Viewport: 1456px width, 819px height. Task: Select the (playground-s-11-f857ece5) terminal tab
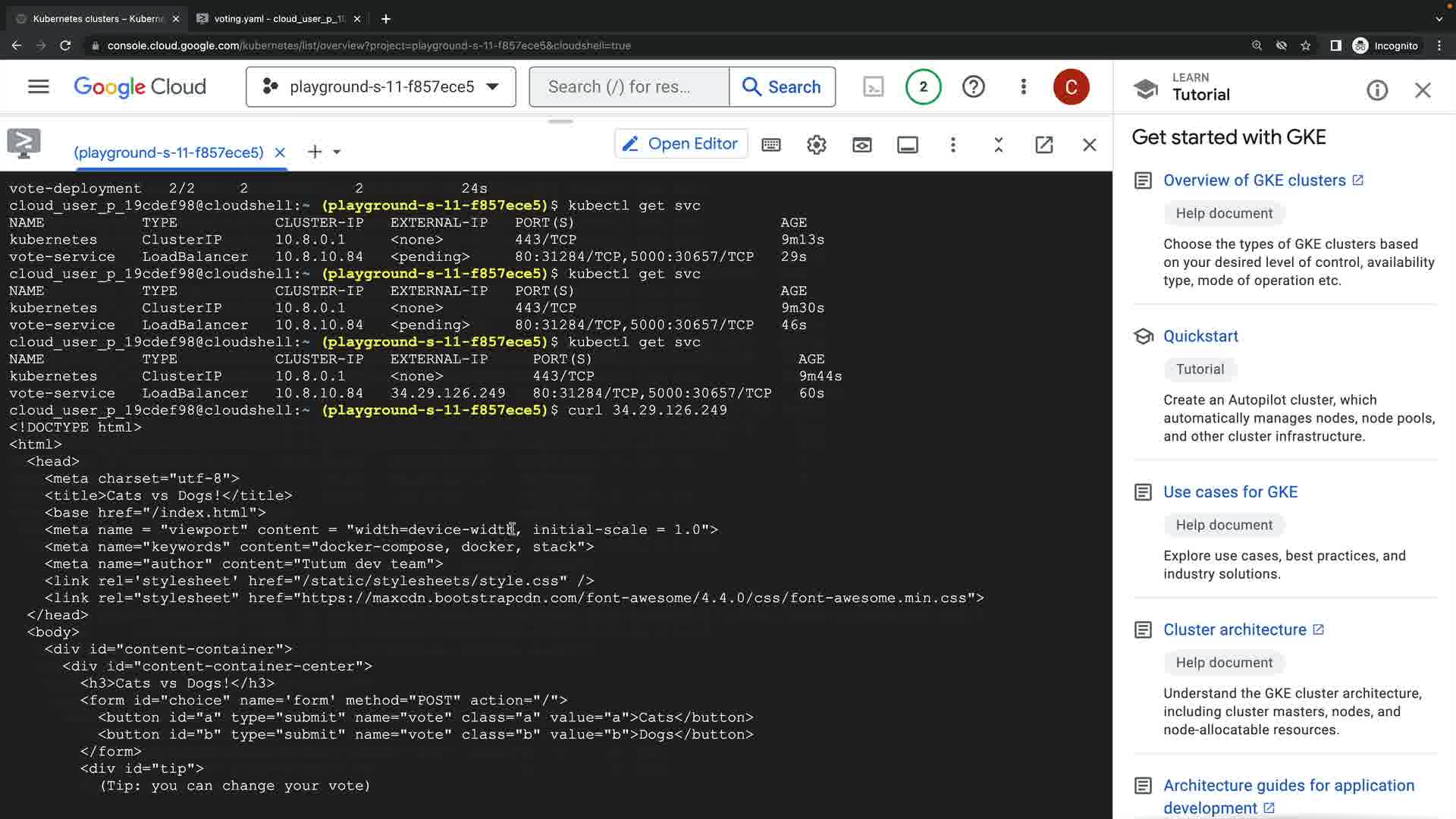click(x=168, y=152)
